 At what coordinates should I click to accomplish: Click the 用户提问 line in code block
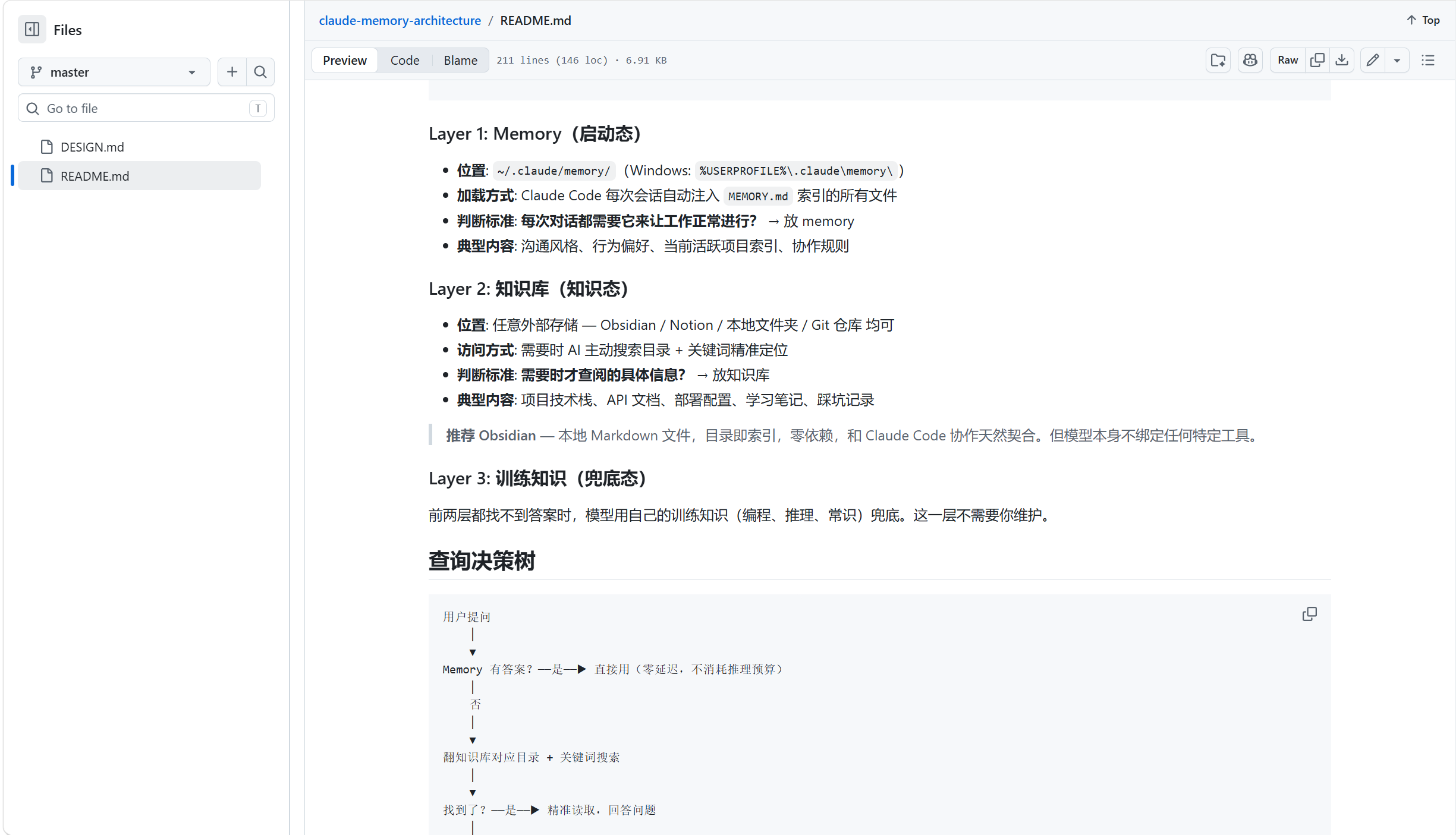pos(467,617)
